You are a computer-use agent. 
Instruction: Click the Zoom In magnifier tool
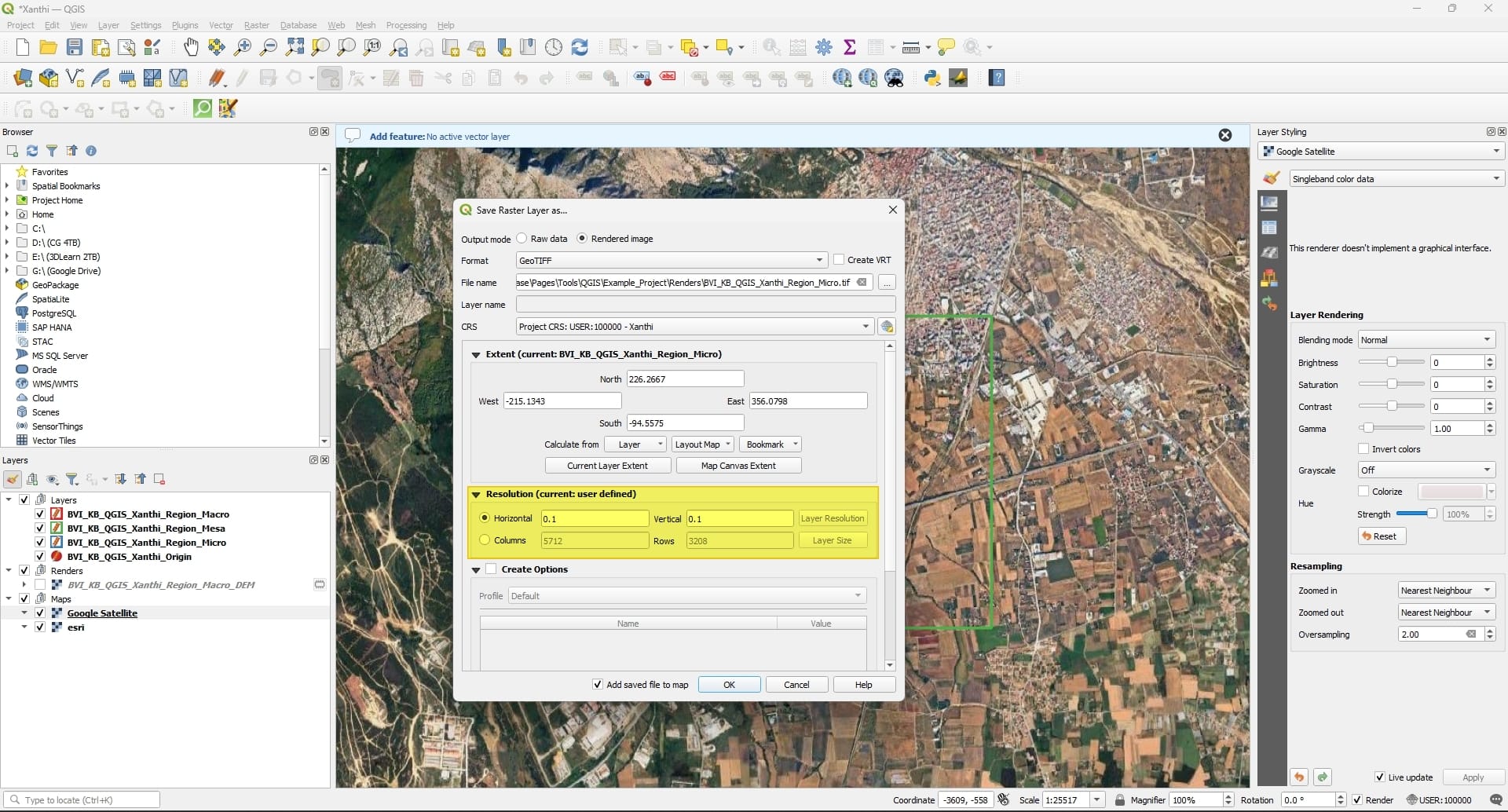pyautogui.click(x=243, y=47)
